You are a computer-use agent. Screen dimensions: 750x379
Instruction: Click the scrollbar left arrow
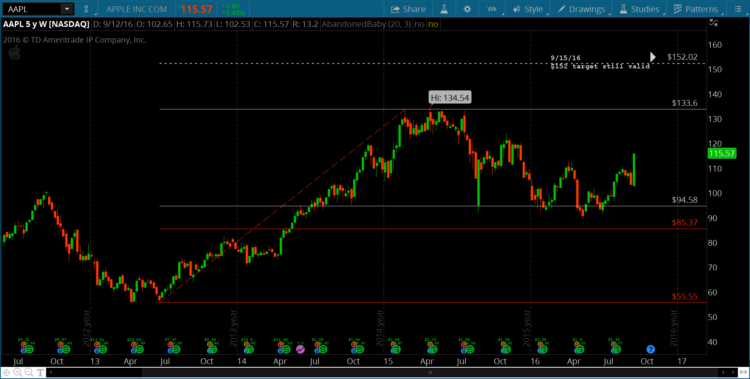[51, 372]
